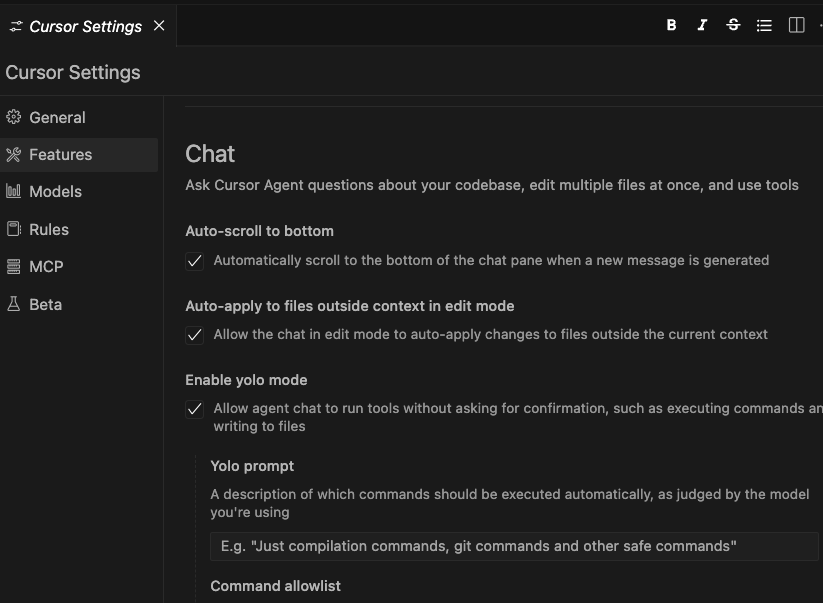Uncheck Auto-scroll to bottom checkbox
This screenshot has height=603, width=823.
pos(195,261)
